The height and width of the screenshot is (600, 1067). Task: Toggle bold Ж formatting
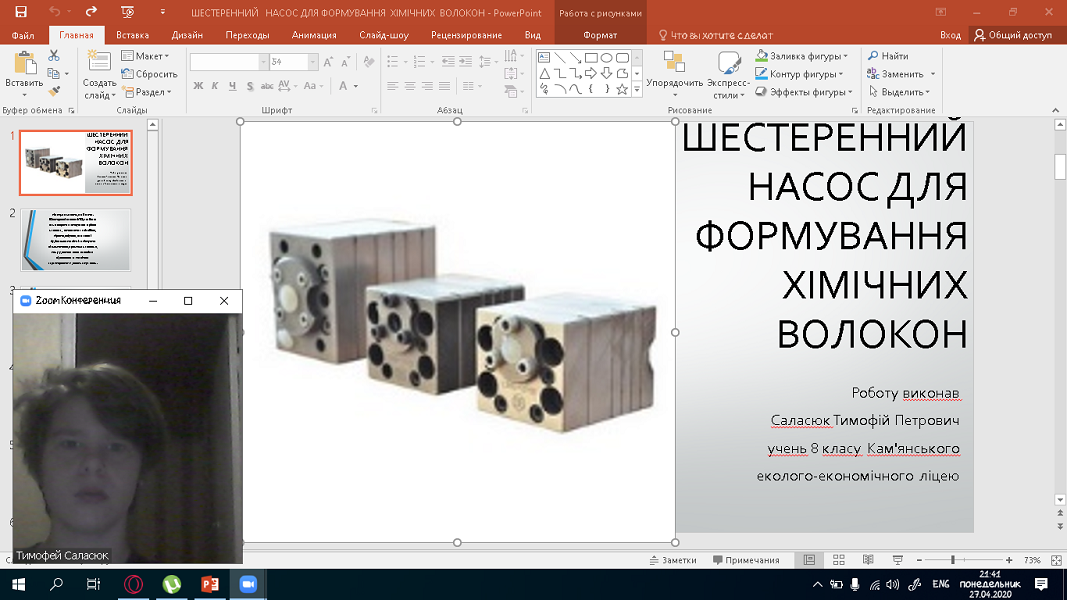click(x=198, y=86)
